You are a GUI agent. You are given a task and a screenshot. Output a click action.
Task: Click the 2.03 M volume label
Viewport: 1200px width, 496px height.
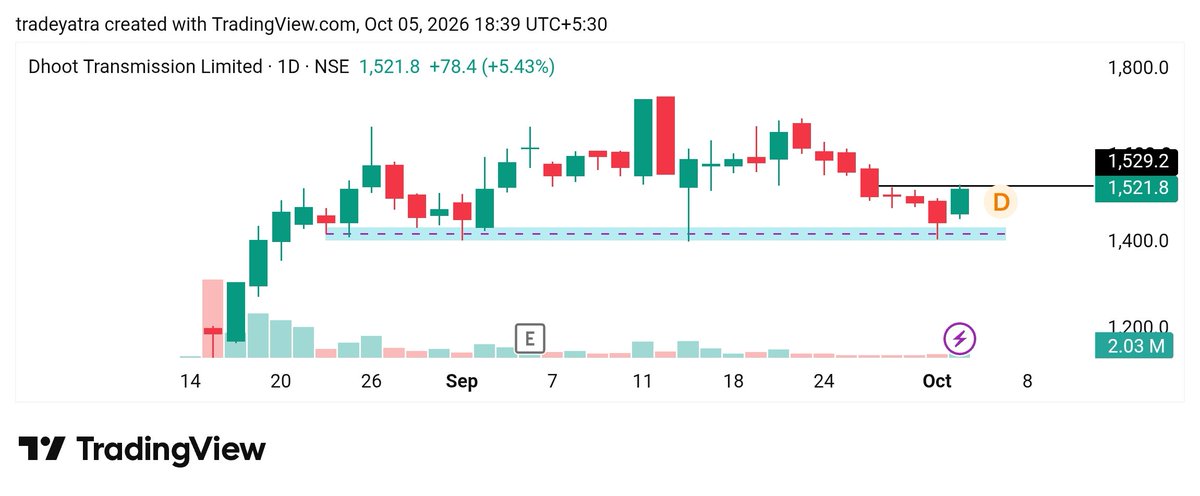(1135, 346)
